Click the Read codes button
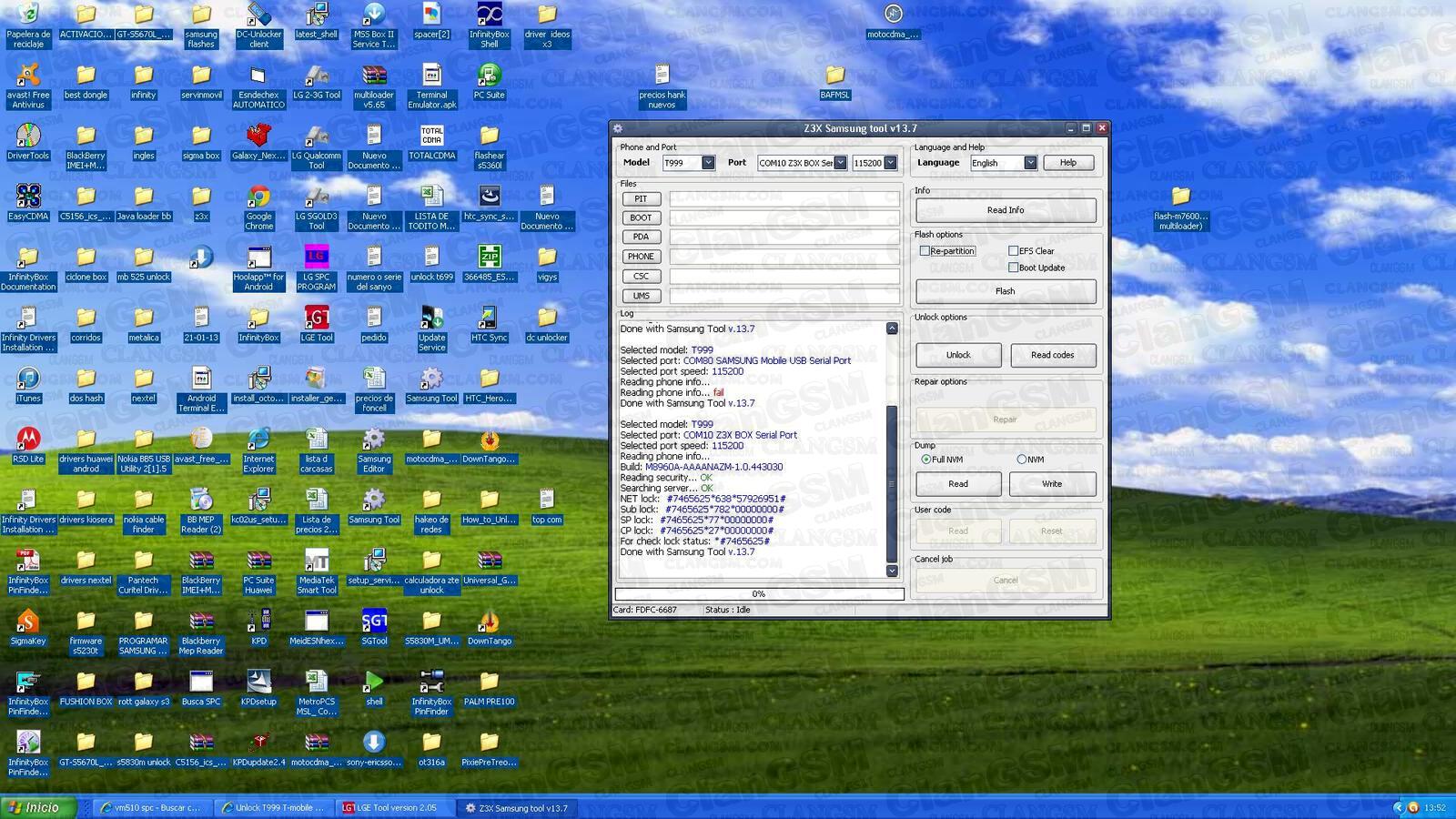1456x819 pixels. (x=1053, y=355)
